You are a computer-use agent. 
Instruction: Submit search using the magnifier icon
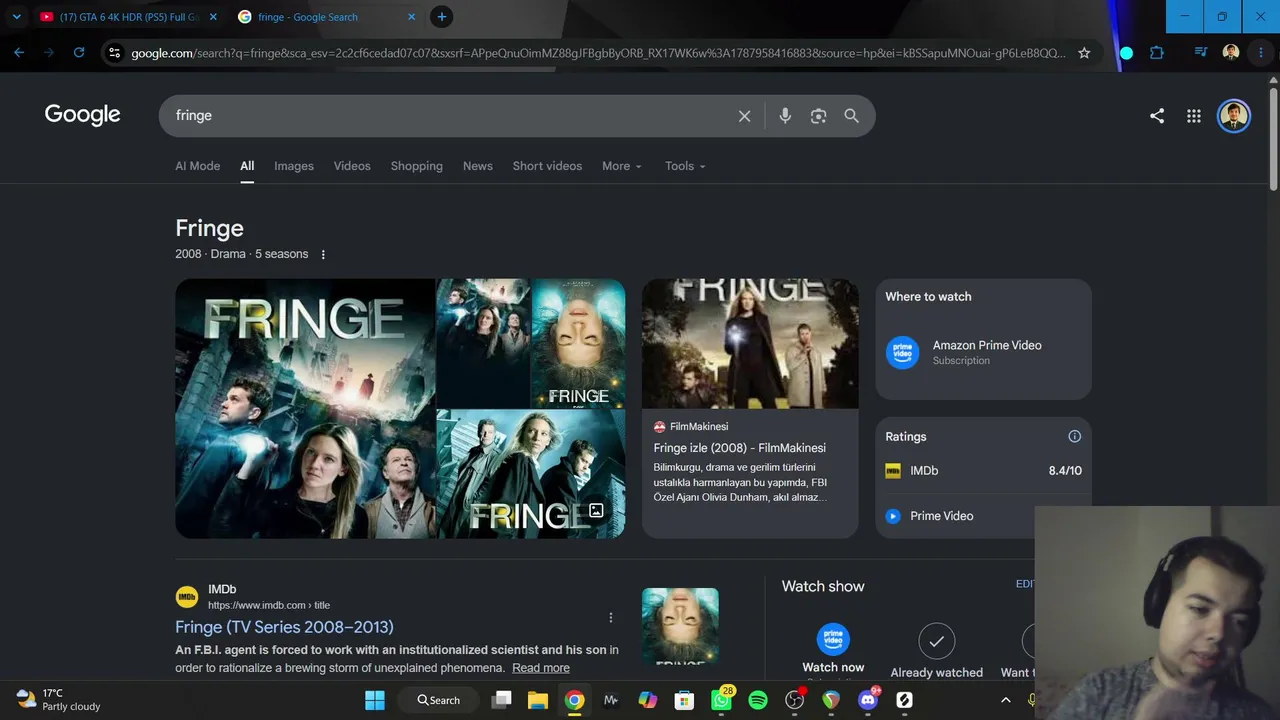point(851,116)
